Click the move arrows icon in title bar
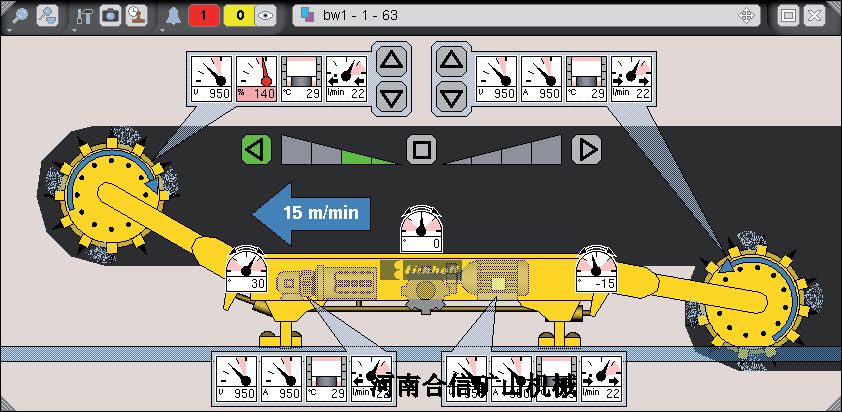Viewport: 842px width, 412px height. click(x=746, y=16)
